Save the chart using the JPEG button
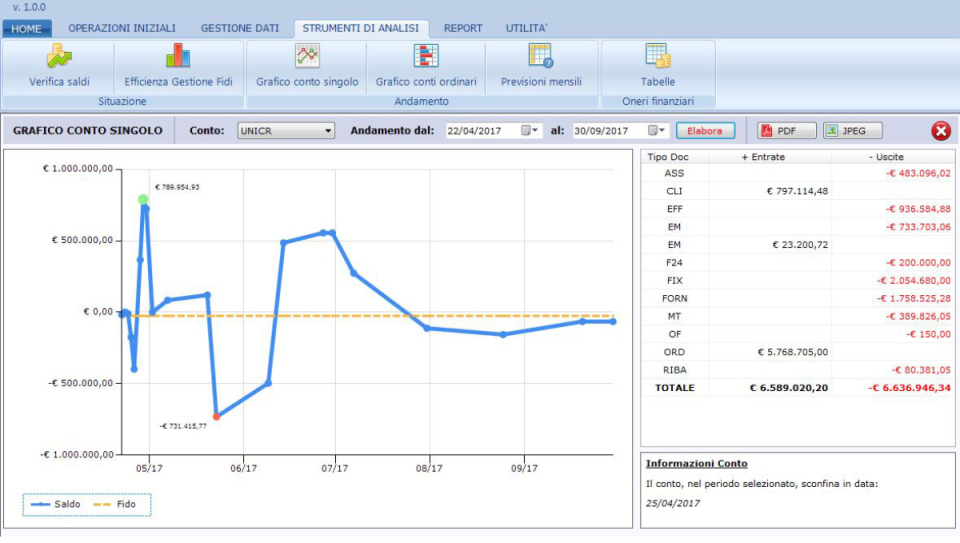960x543 pixels. pyautogui.click(x=853, y=131)
